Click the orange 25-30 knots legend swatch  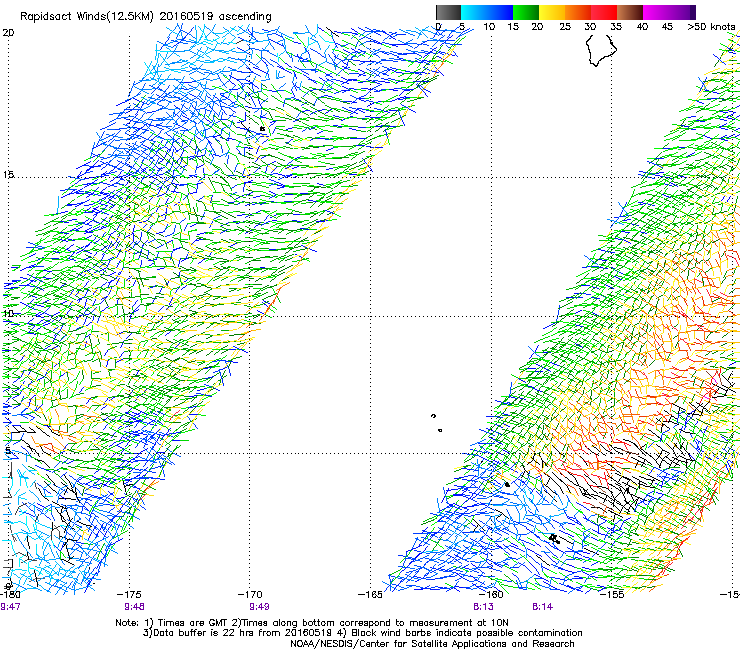(578, 12)
